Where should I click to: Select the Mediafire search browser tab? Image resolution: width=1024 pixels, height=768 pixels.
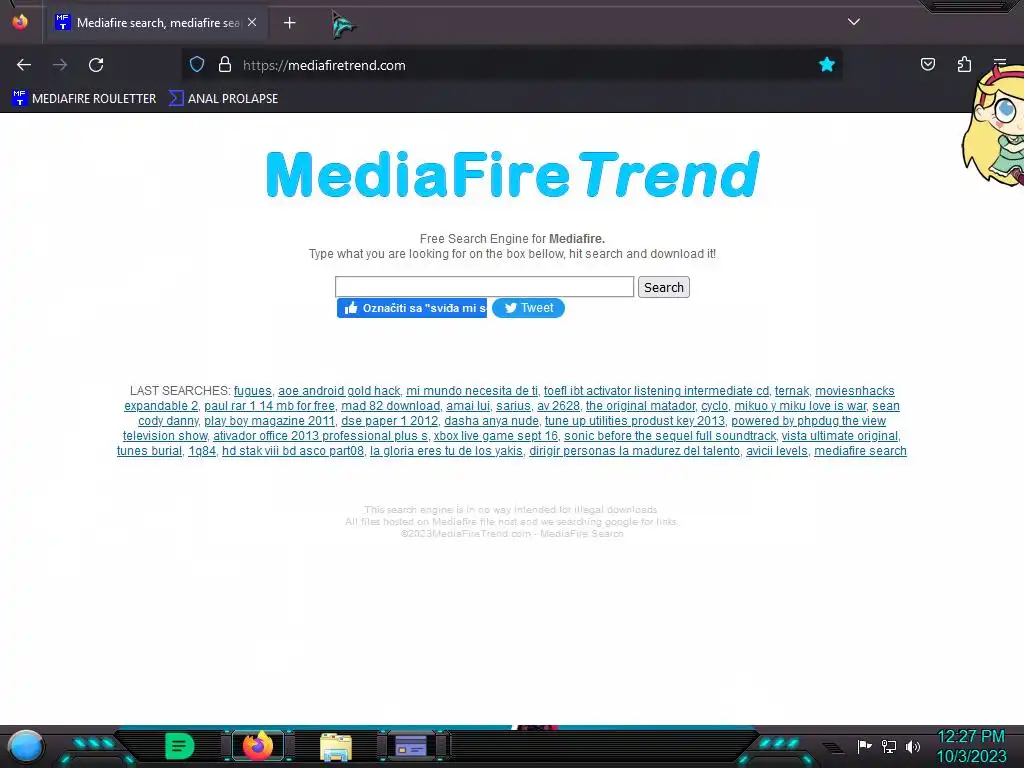157,23
